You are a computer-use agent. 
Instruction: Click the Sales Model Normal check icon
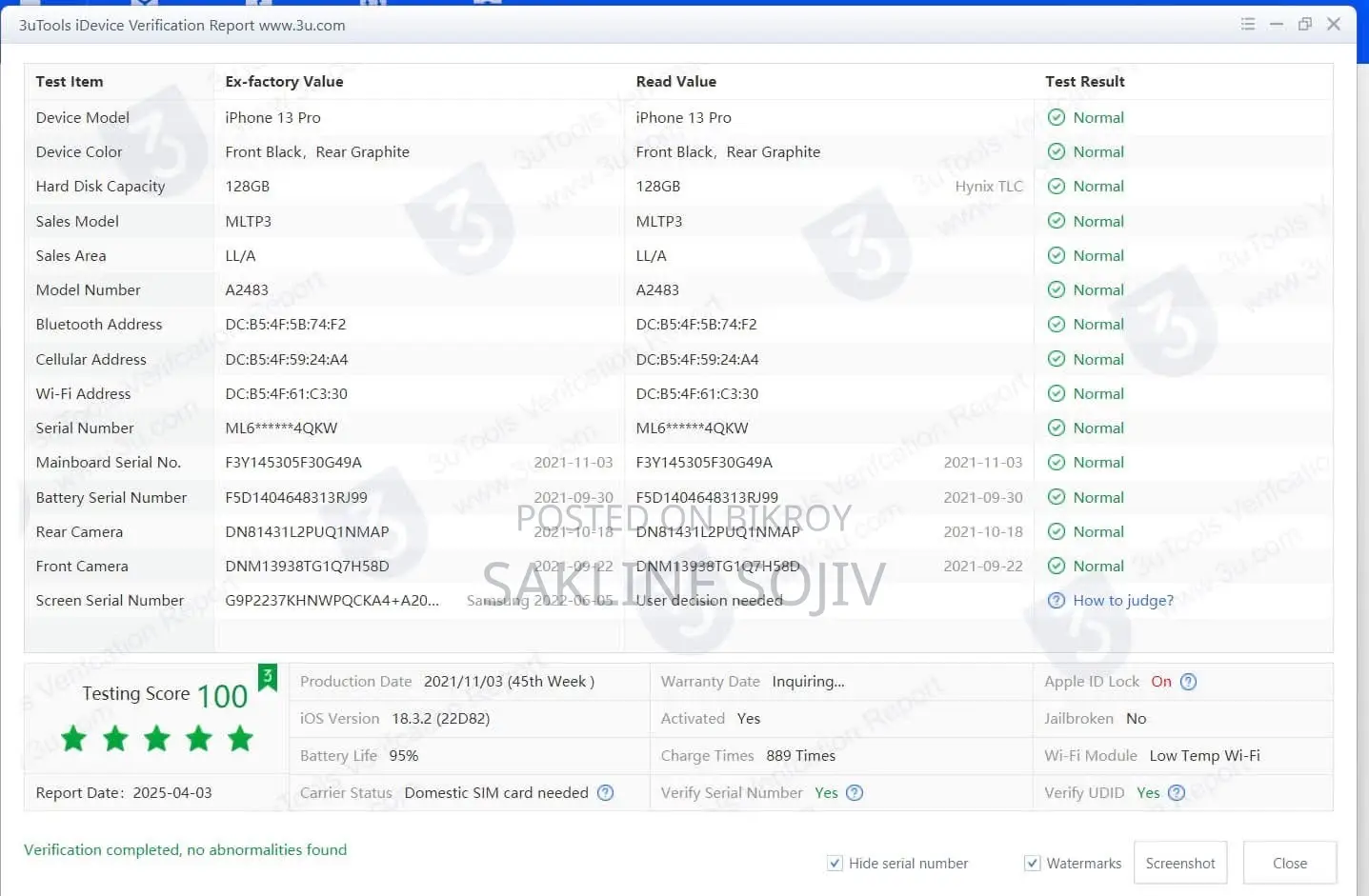(1056, 221)
